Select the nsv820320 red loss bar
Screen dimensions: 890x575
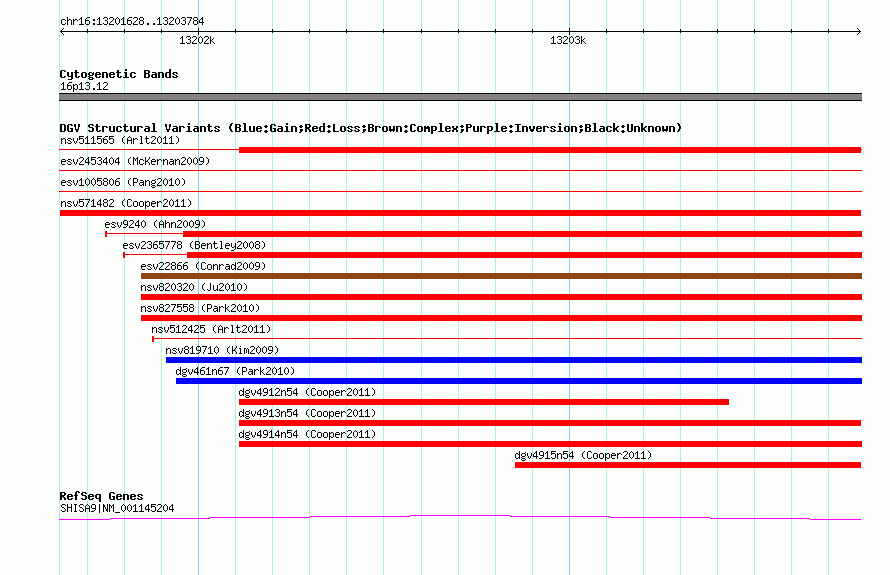point(501,297)
